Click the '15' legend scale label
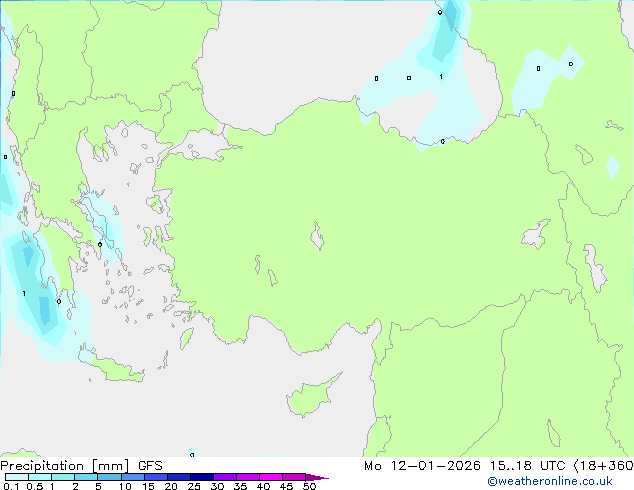This screenshot has width=634, height=490. point(148,486)
